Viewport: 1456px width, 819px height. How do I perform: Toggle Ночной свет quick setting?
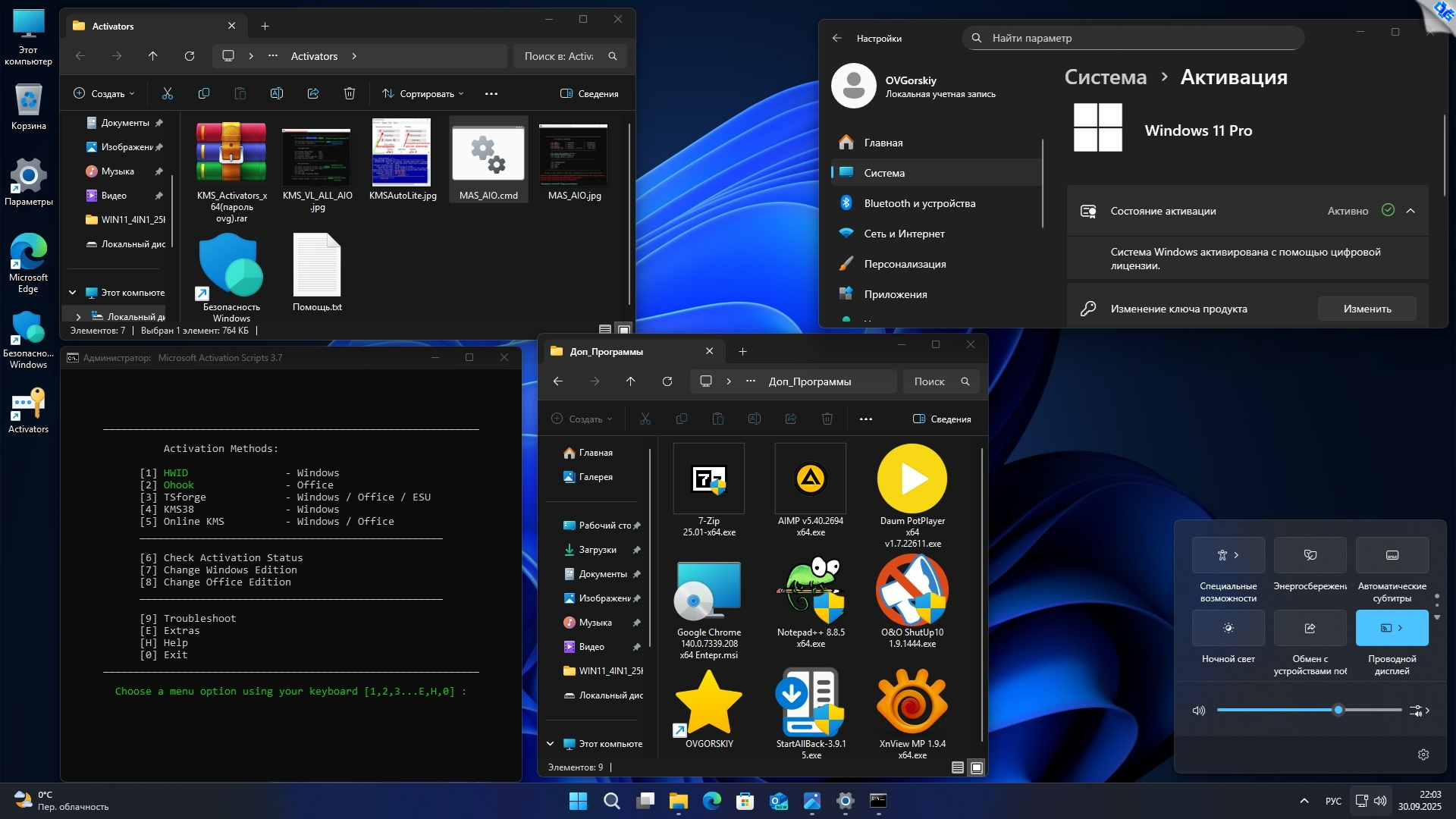[x=1228, y=628]
